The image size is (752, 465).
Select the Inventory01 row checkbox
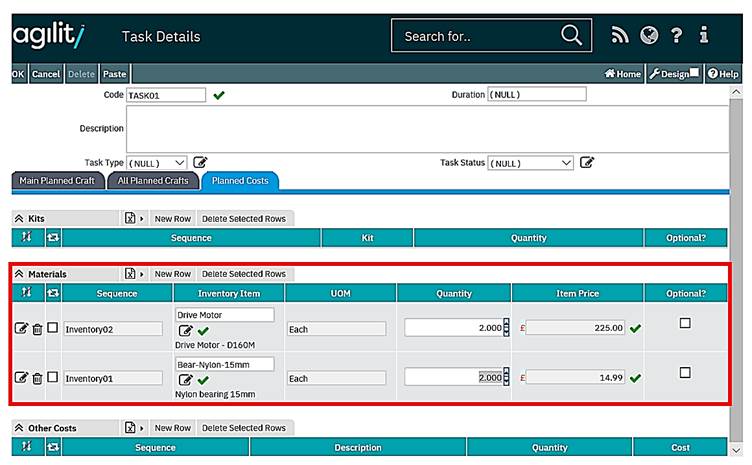(52, 378)
